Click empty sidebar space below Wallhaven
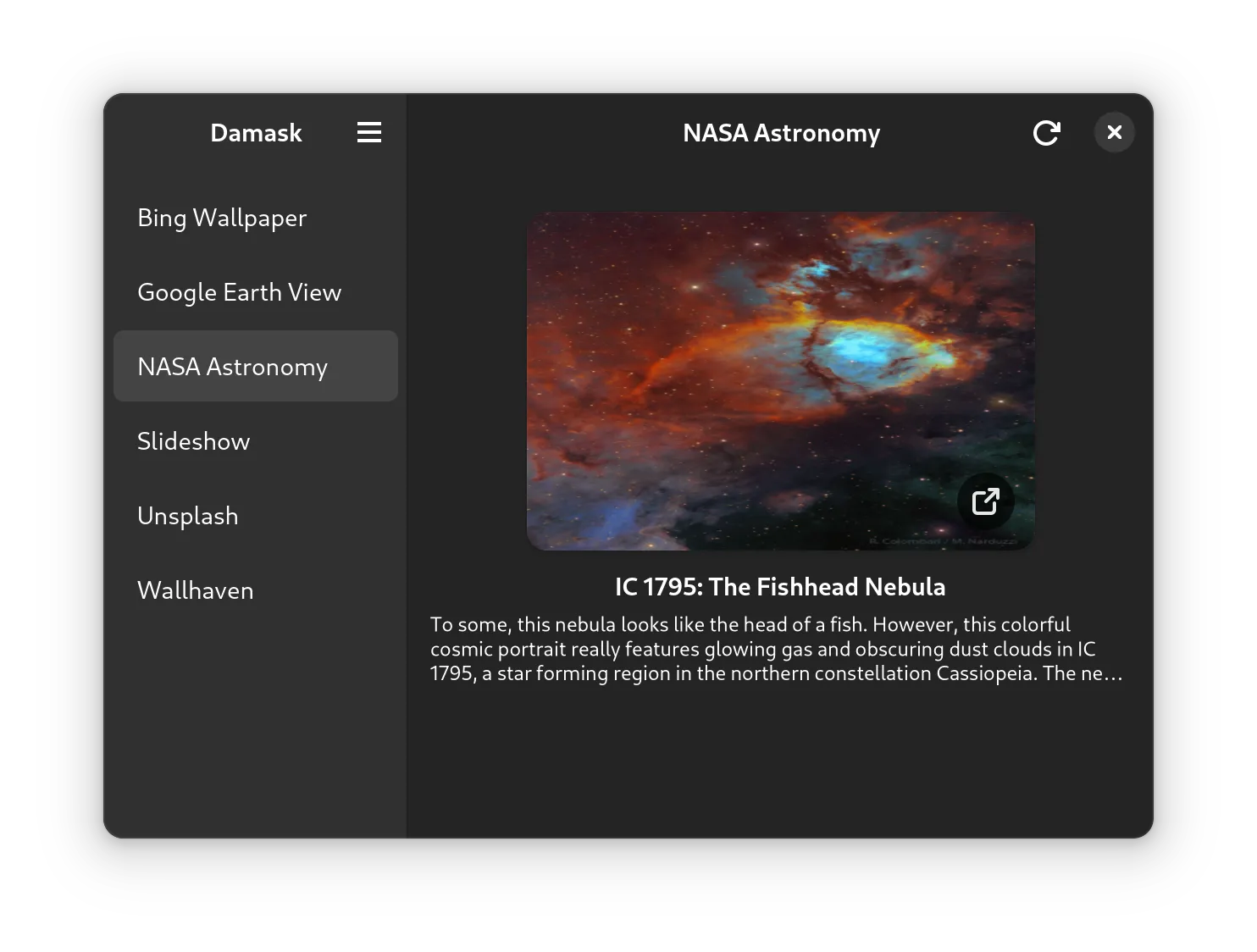 point(254,720)
